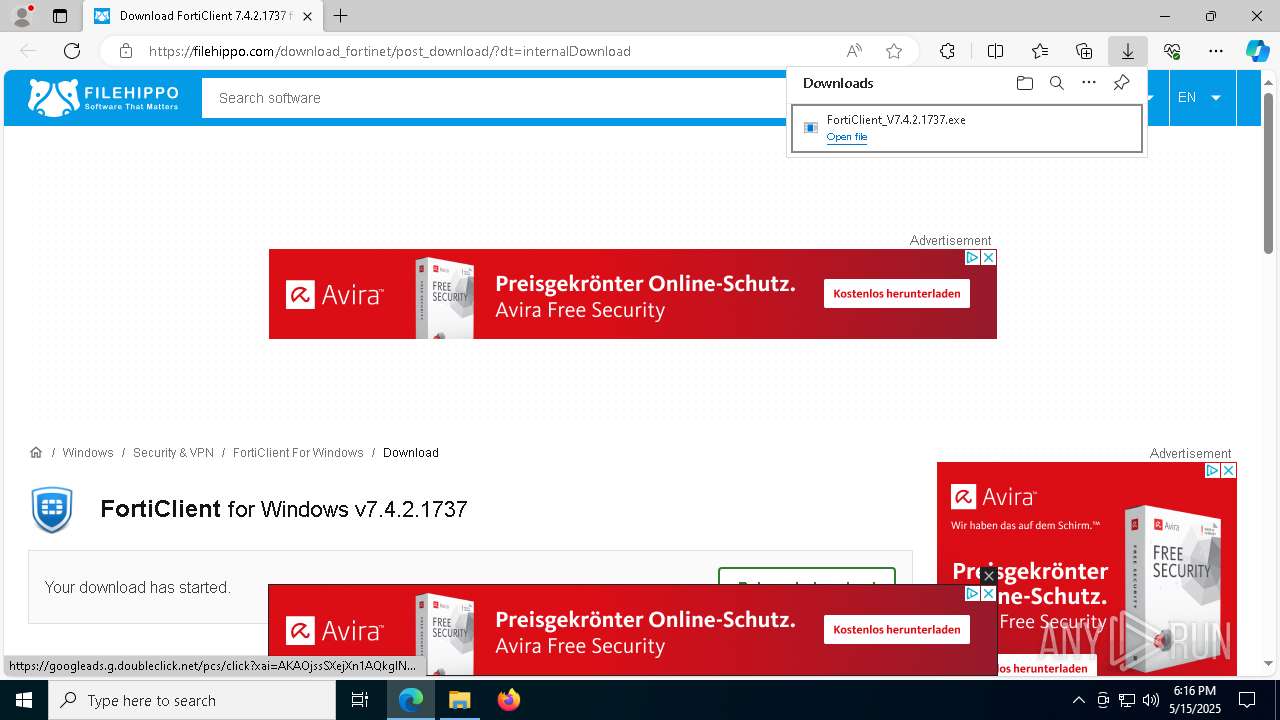
Task: Show hidden system tray icons
Action: 1078,700
